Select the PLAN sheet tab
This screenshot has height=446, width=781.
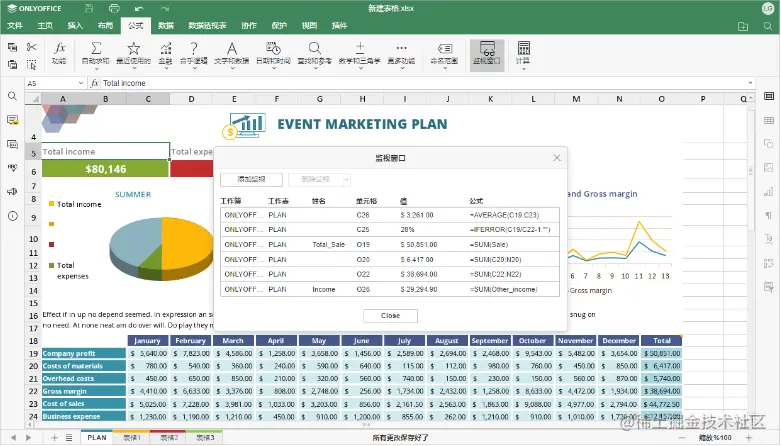(97, 438)
